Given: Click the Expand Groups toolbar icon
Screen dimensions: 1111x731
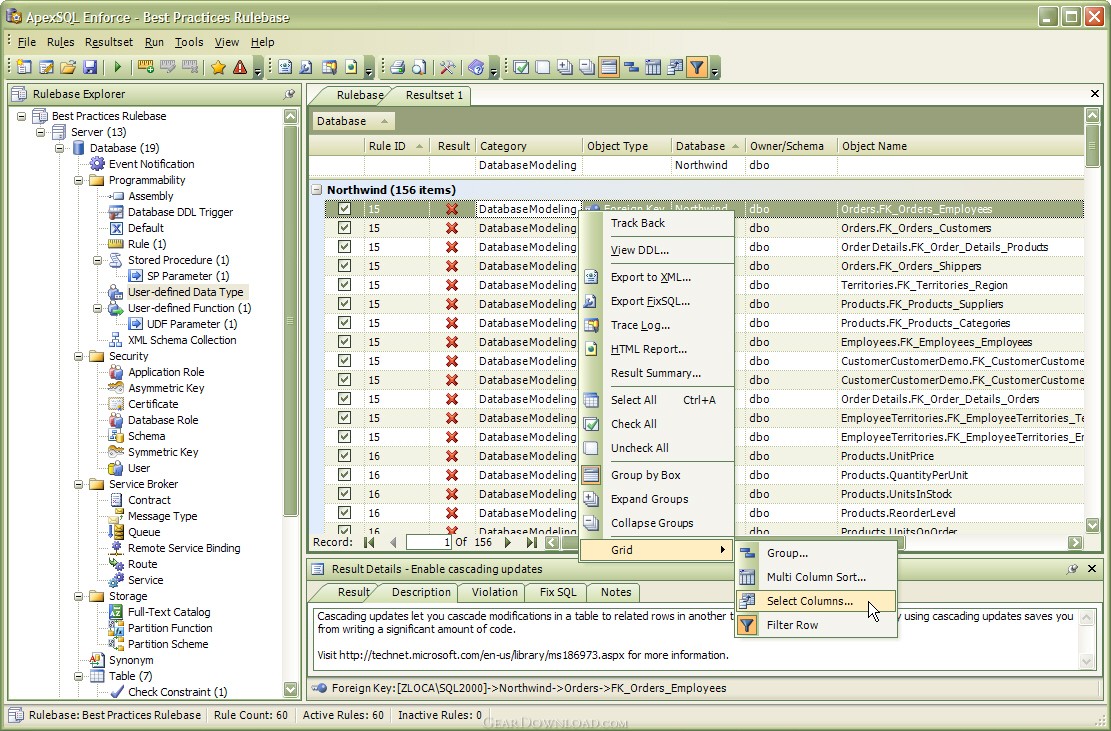Looking at the screenshot, I should 565,67.
